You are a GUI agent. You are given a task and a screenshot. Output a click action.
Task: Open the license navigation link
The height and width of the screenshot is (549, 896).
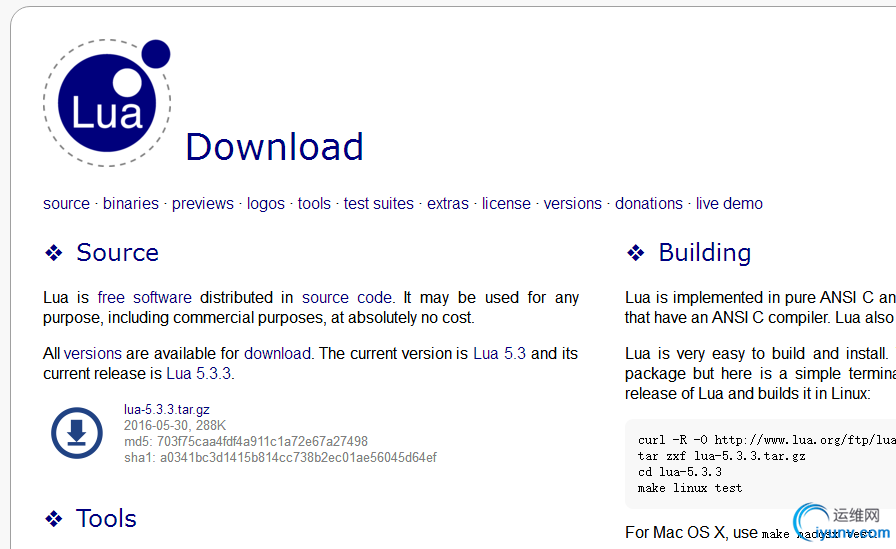[x=506, y=203]
